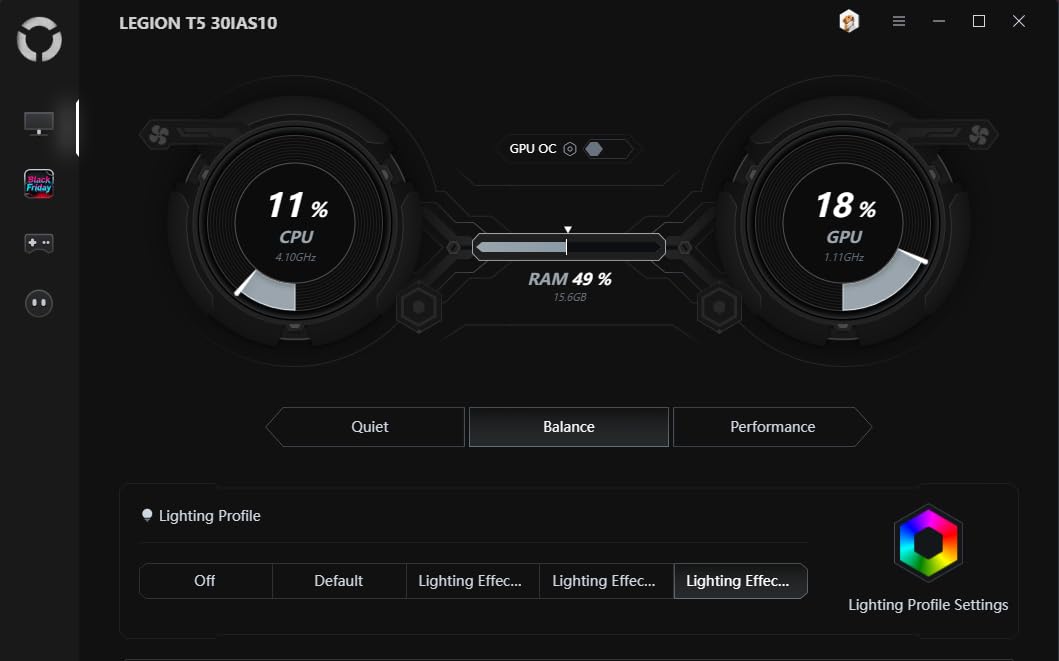Toggle the GPU OC switch
Image resolution: width=1059 pixels, height=661 pixels.
tap(607, 149)
